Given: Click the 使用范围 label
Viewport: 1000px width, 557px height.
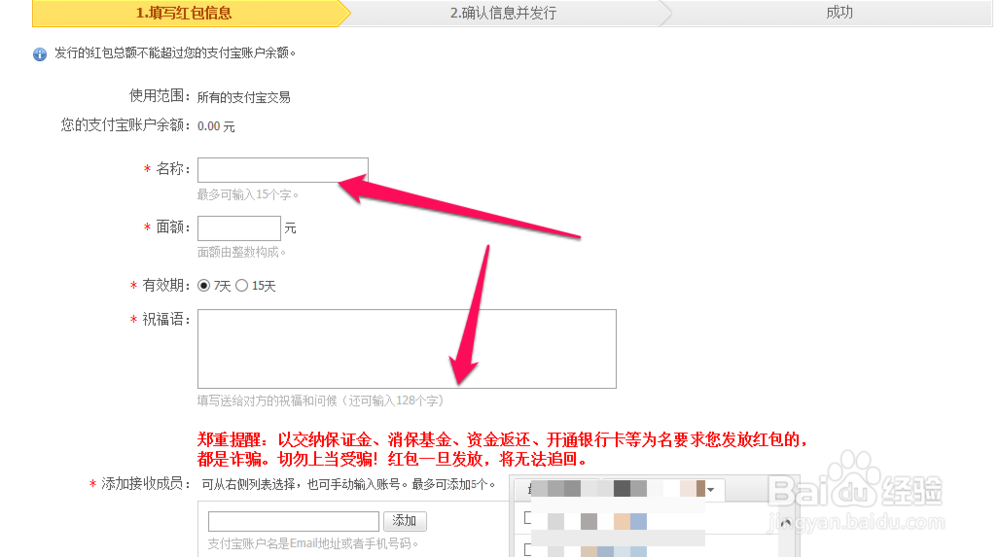Looking at the screenshot, I should 159,96.
